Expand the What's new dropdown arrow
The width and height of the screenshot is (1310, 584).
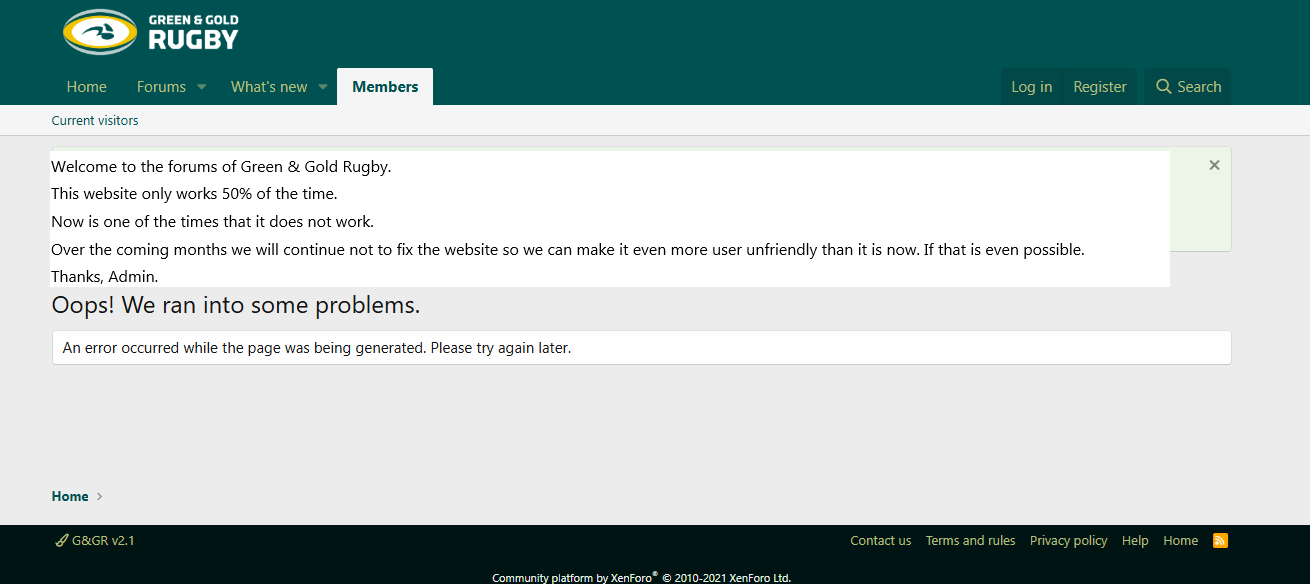323,87
